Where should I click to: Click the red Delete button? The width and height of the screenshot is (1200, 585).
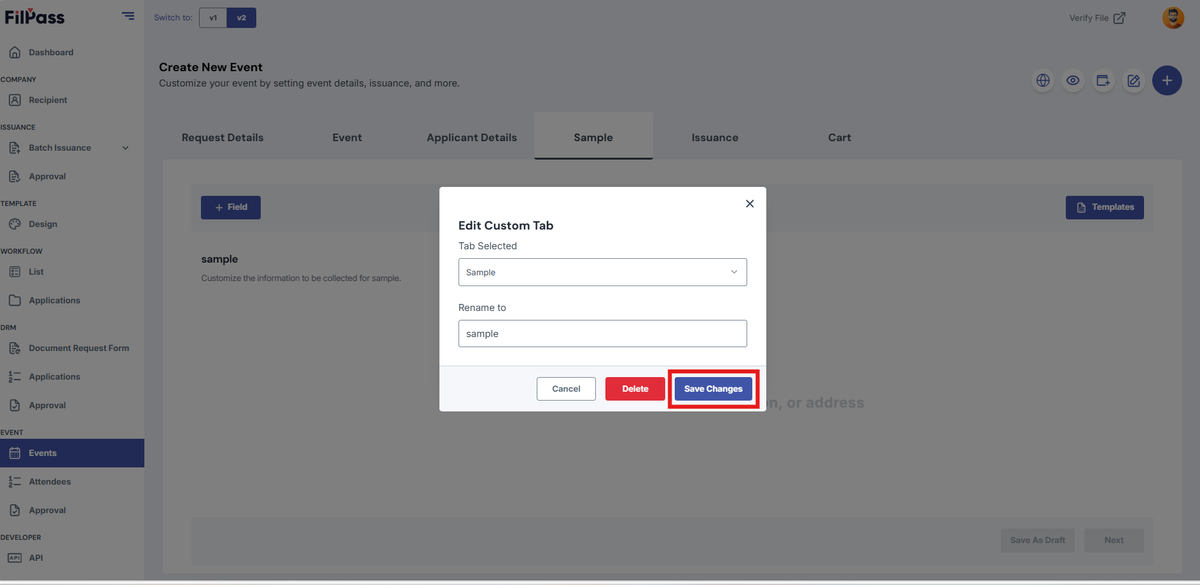(x=635, y=389)
